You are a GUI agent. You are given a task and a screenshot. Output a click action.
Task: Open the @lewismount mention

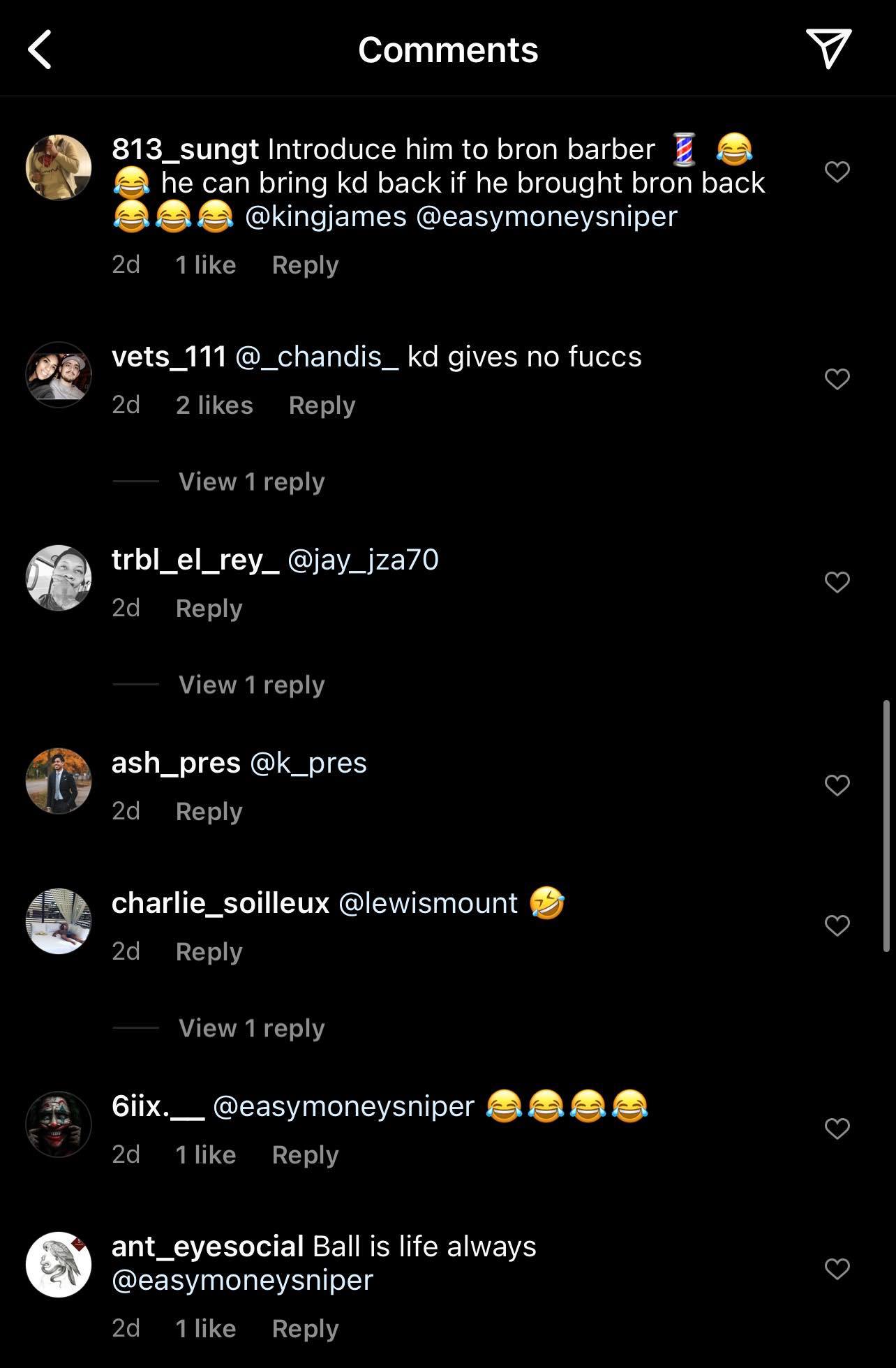tap(428, 903)
